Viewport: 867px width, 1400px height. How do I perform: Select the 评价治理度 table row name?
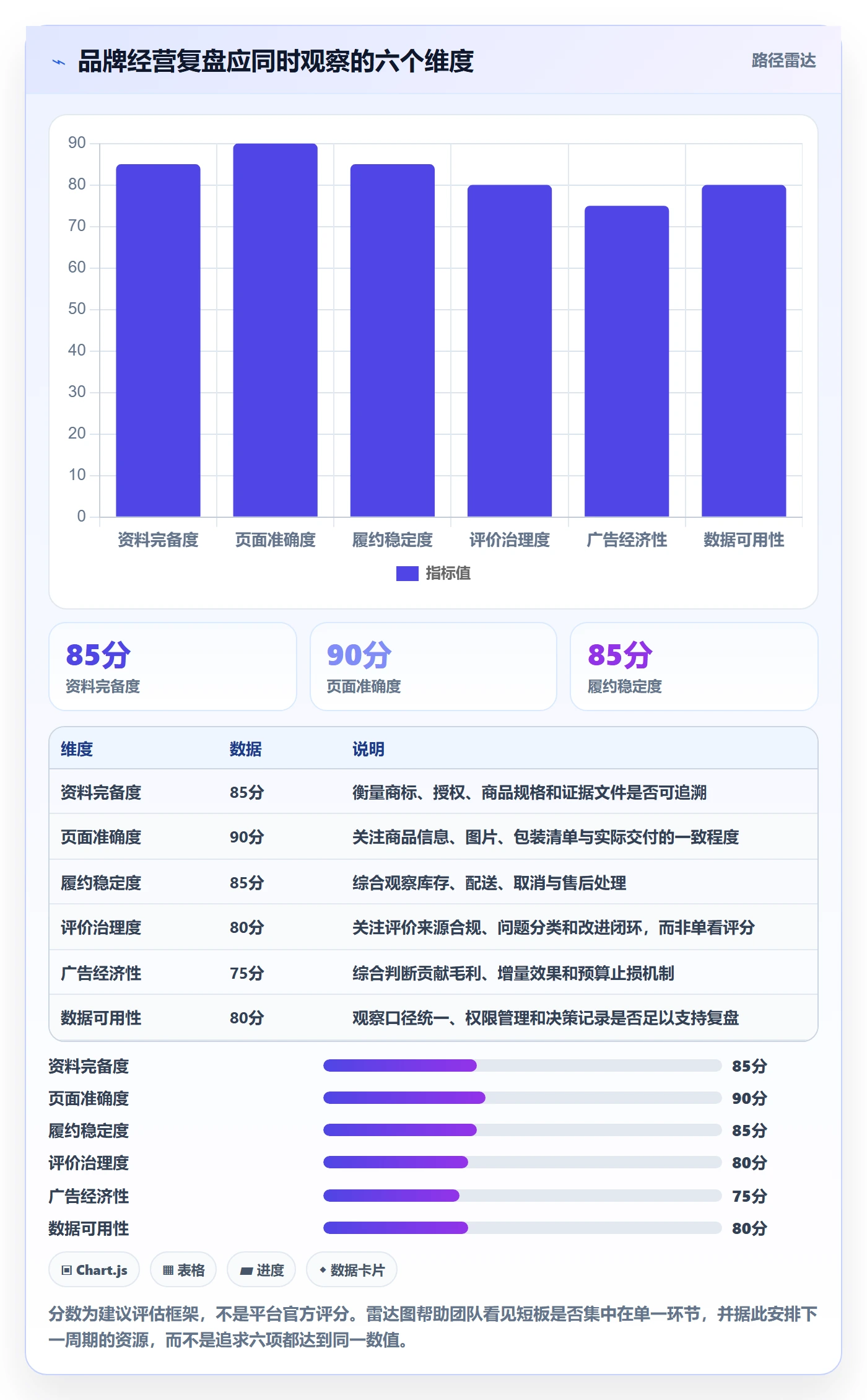point(101,927)
